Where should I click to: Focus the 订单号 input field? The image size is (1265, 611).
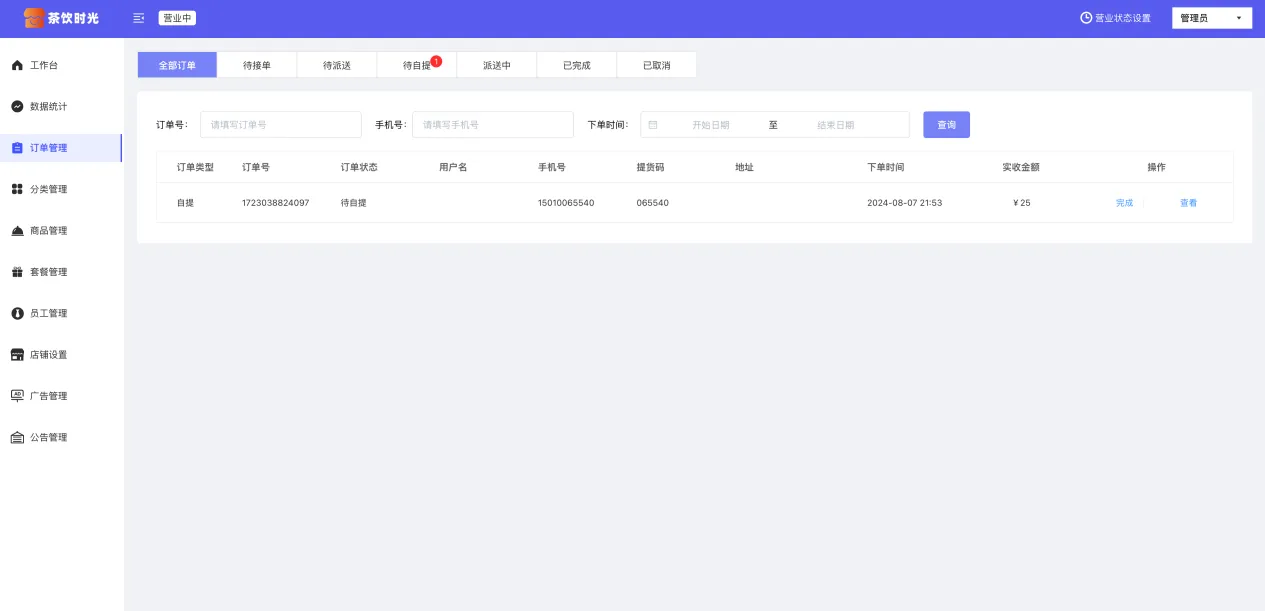280,125
